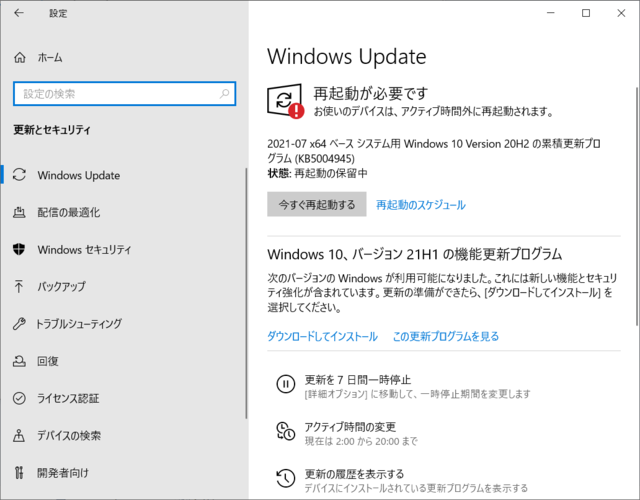Click the main pane vertical scrollbar
The width and height of the screenshot is (640, 500).
tap(636, 206)
